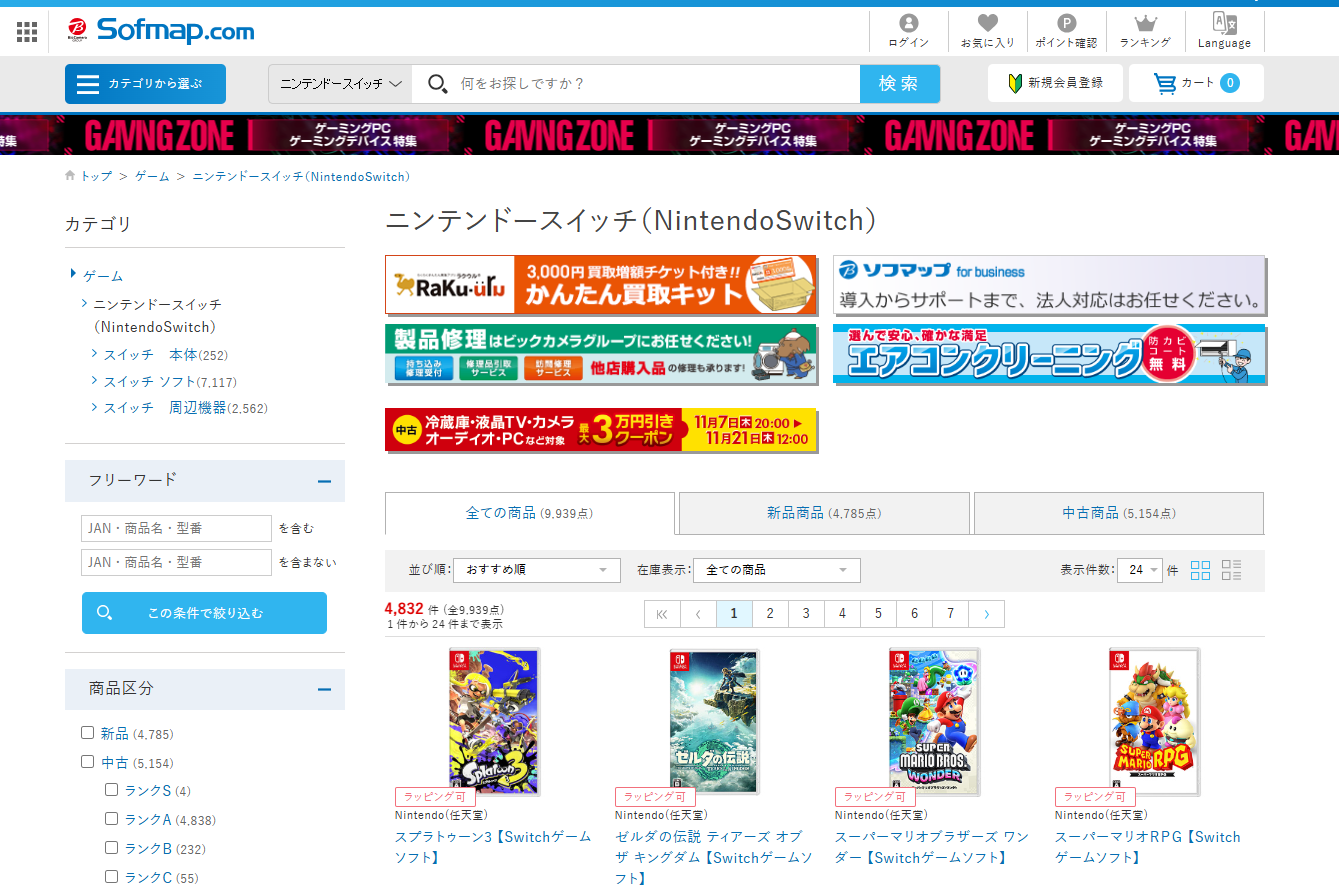Click the 3万円引きクーポン coupon banner
Viewport: 1339px width, 889px height.
[x=601, y=430]
